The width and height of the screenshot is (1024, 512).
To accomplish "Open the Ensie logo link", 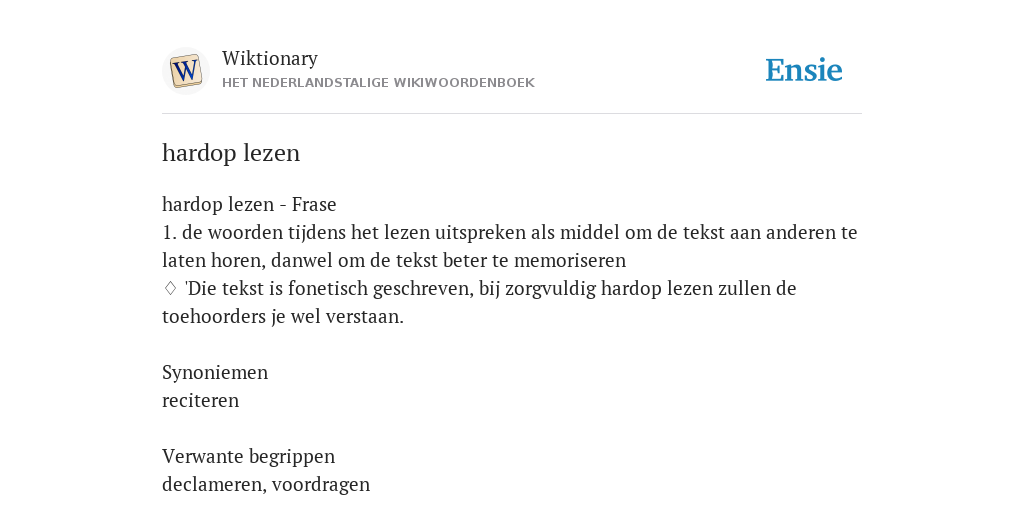I will coord(804,71).
